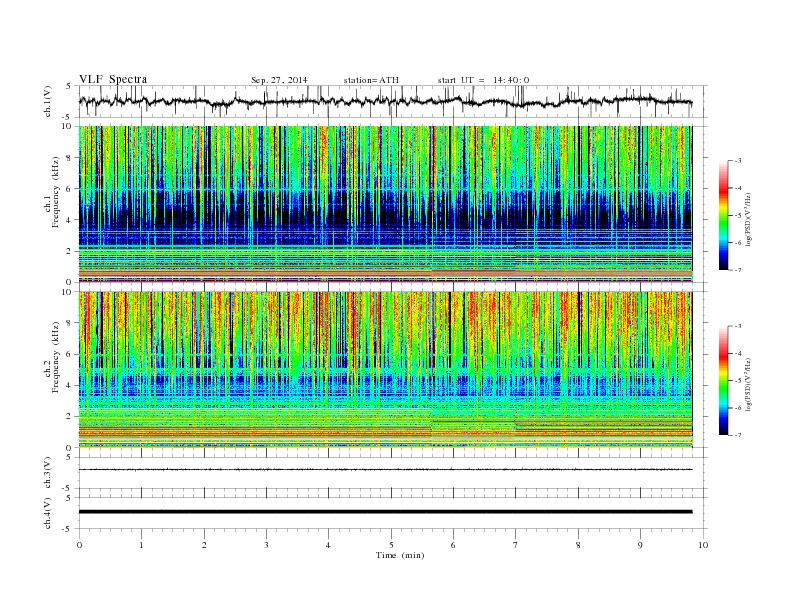Click the time axis tick label "1"
The width and height of the screenshot is (792, 612).
[x=141, y=545]
